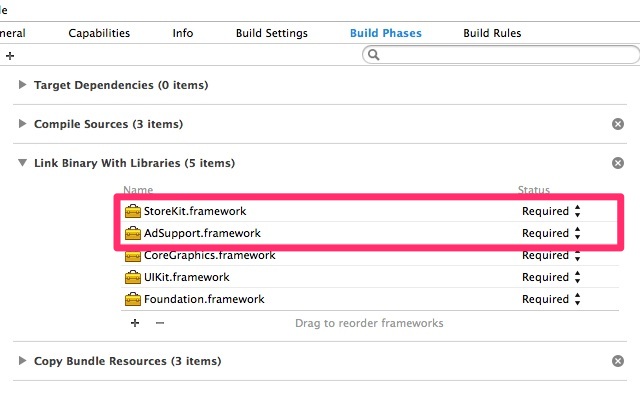Open Foundation.framework status popup
Viewport: 640px width, 410px height.
[x=551, y=299]
